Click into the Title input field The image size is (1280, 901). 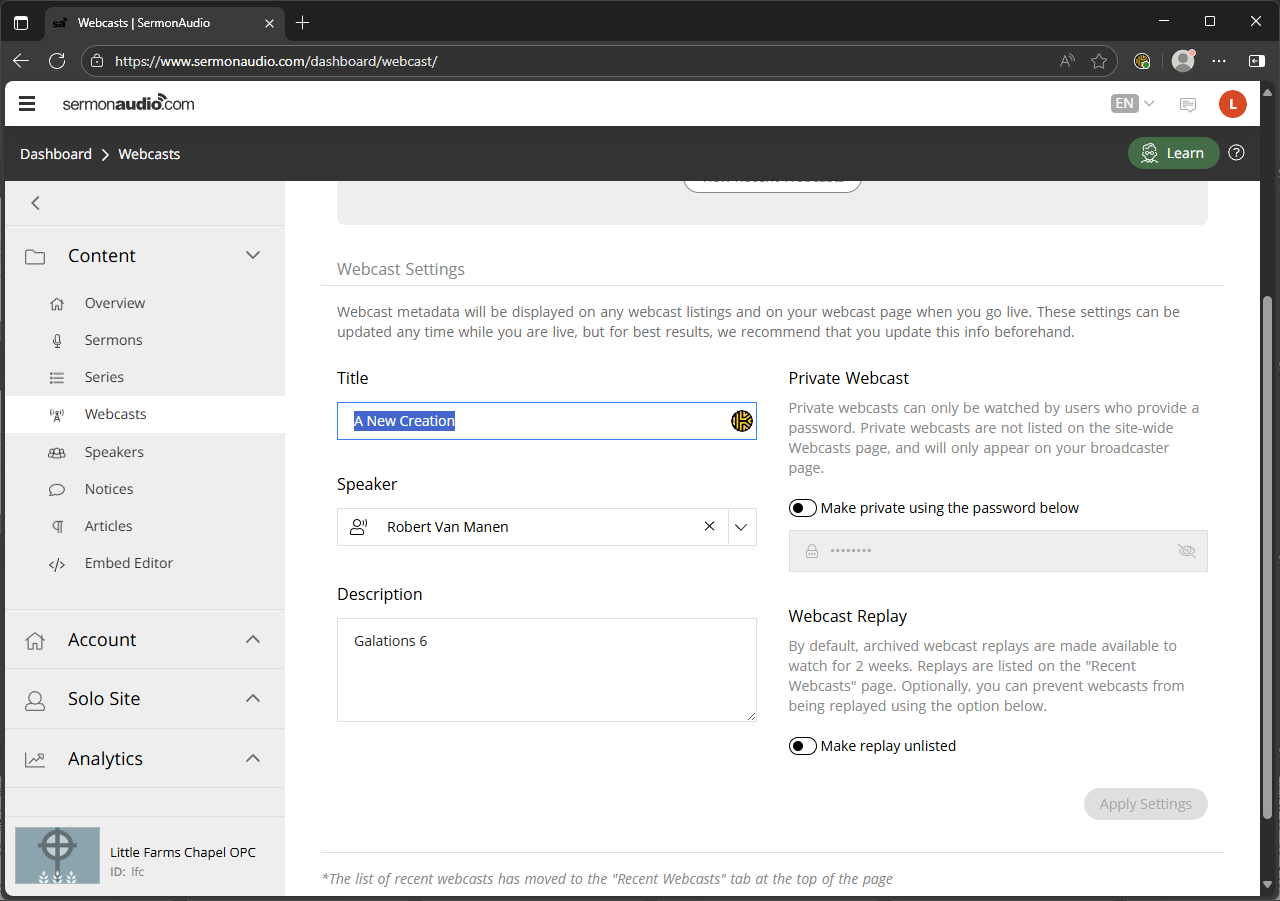[x=547, y=421]
